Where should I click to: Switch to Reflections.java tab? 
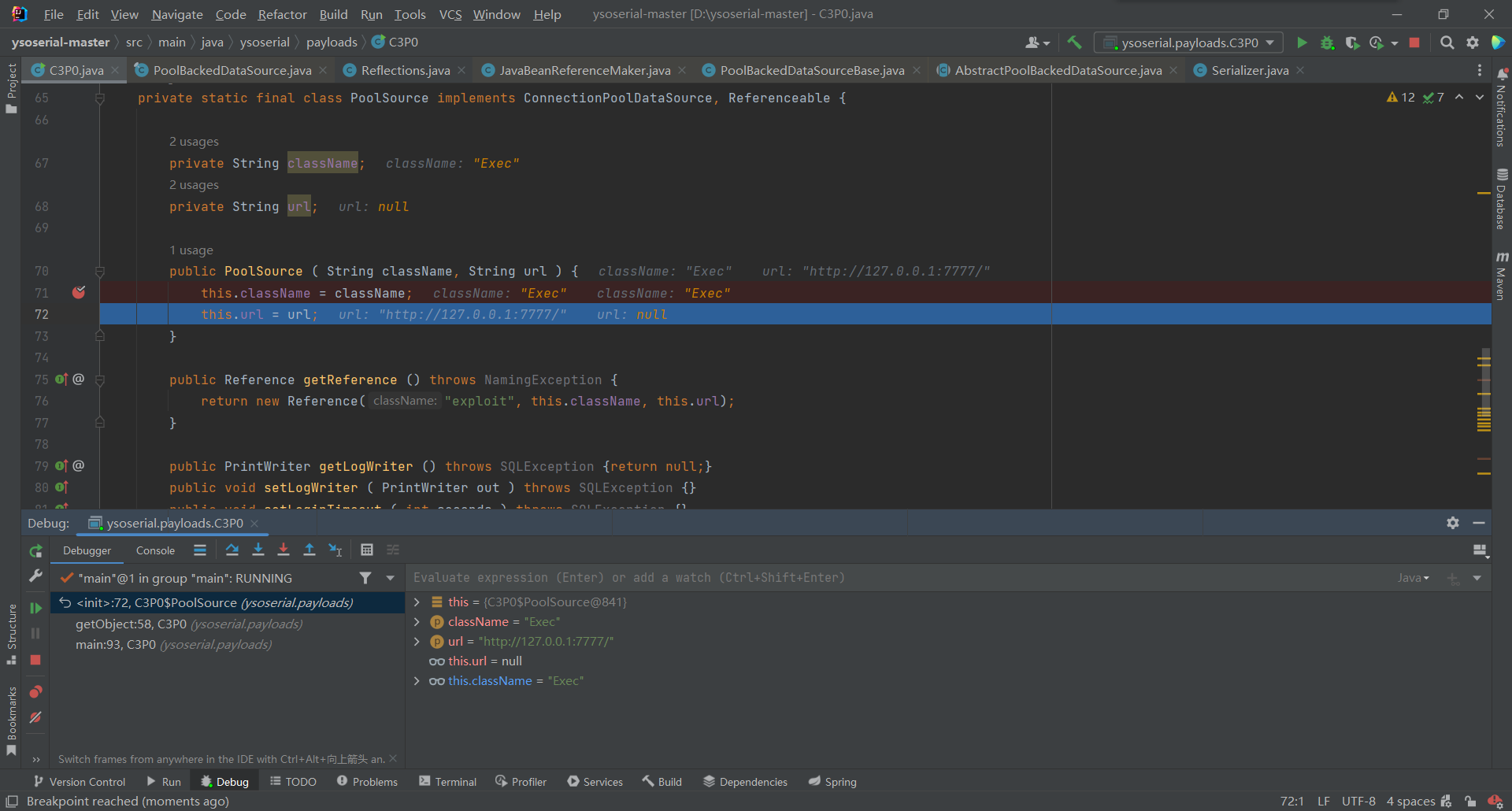406,70
